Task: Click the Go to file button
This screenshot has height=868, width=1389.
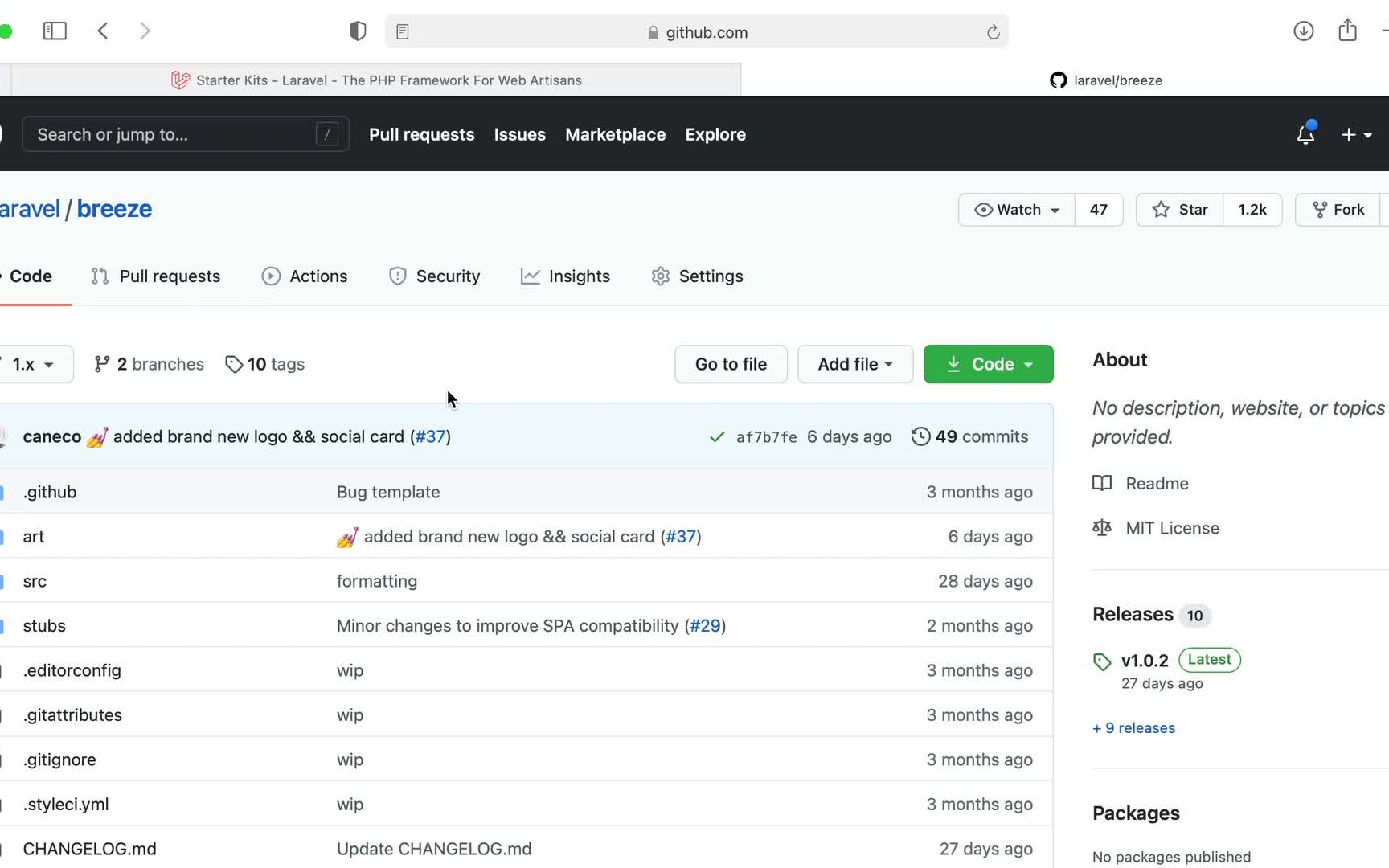Action: click(x=731, y=364)
